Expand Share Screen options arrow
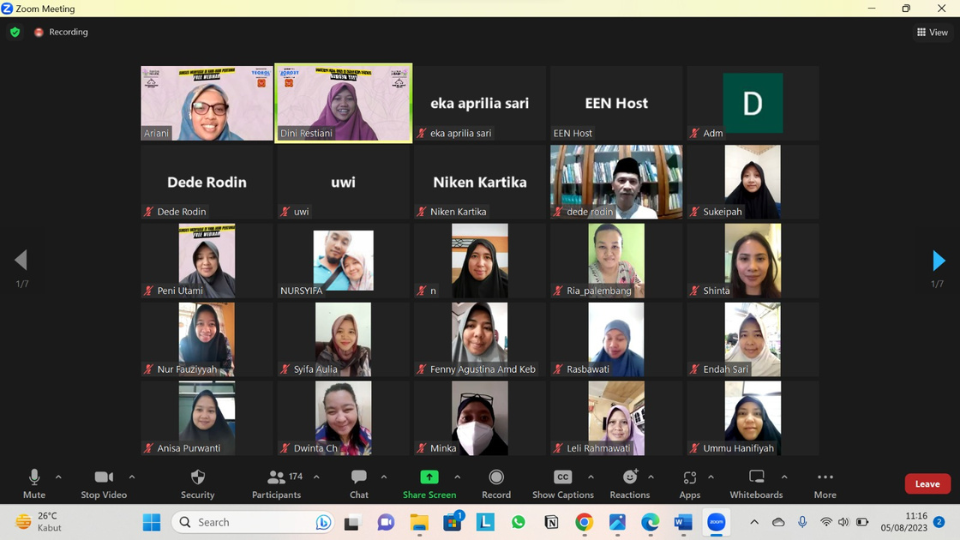This screenshot has width=960, height=540. click(457, 477)
